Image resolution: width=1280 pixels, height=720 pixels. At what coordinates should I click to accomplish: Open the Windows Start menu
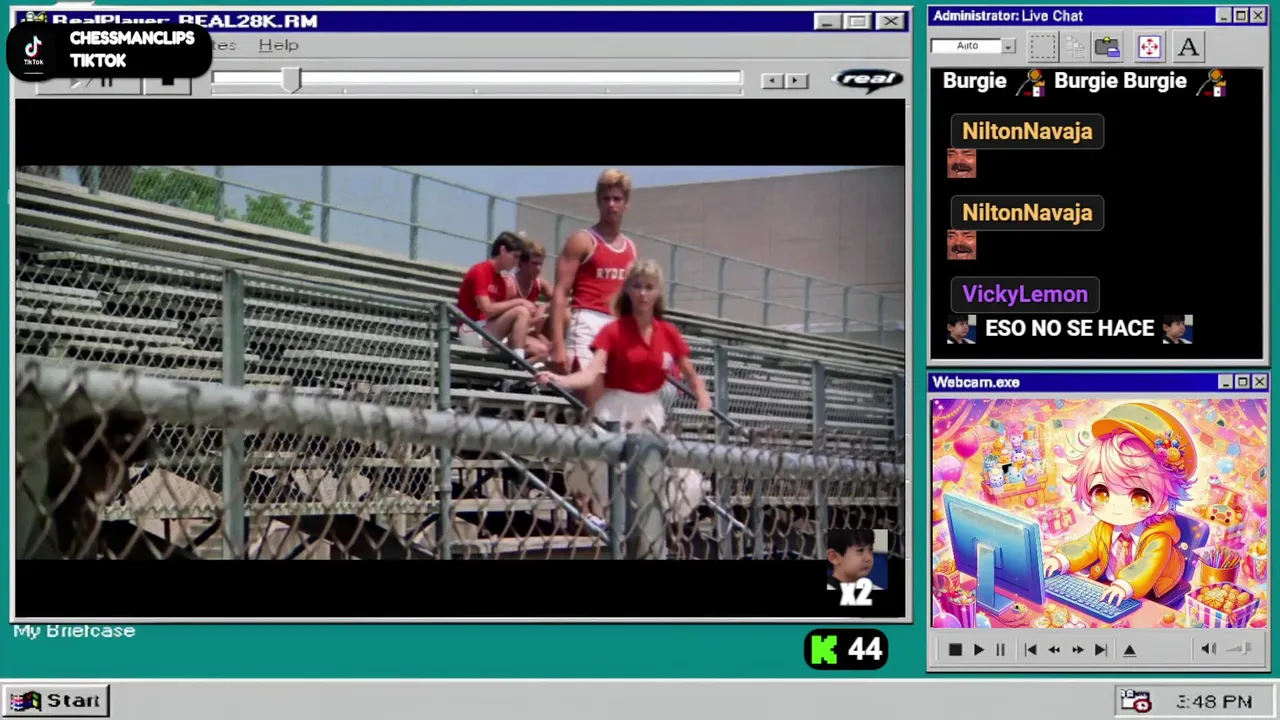56,700
